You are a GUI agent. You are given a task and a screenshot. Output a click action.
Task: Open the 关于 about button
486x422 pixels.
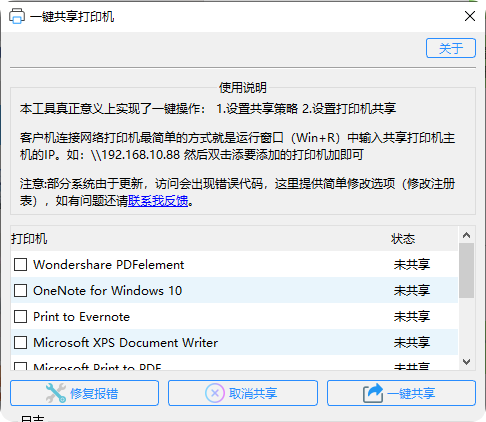click(451, 48)
